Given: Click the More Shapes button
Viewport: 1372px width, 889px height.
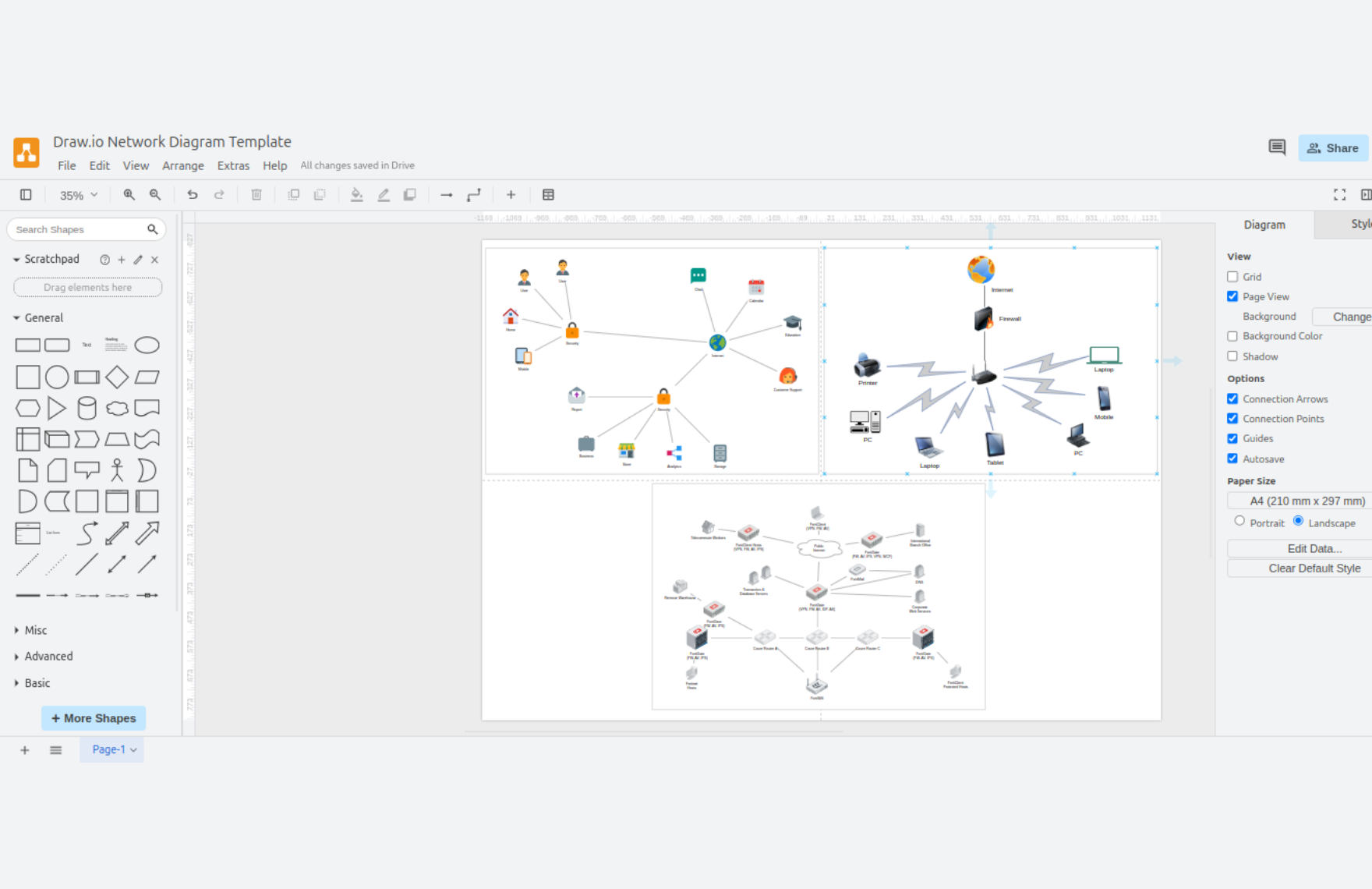Looking at the screenshot, I should [94, 718].
